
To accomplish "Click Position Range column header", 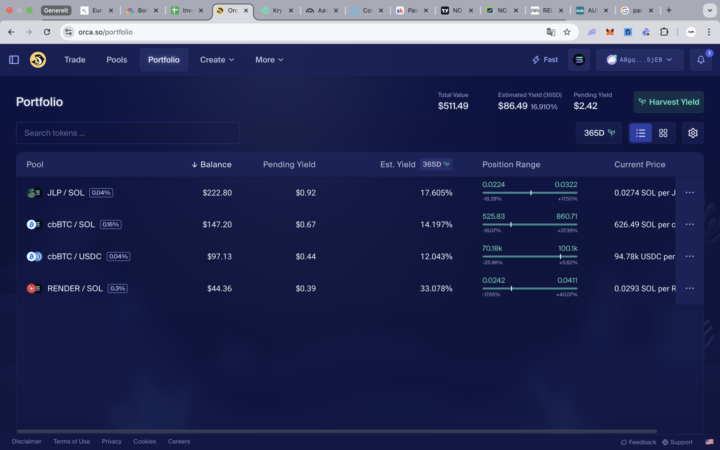I will pyautogui.click(x=511, y=164).
